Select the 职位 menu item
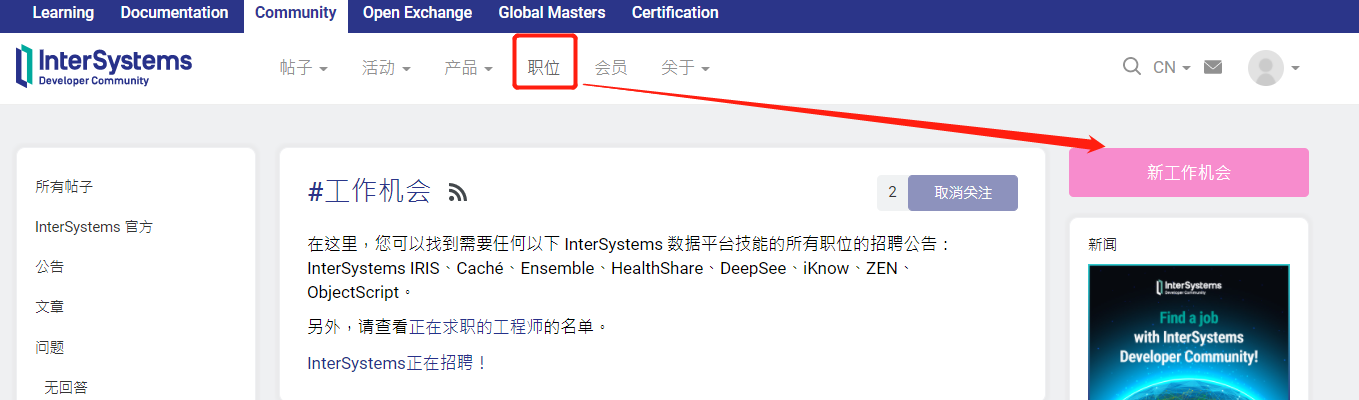1359x400 pixels. click(544, 68)
